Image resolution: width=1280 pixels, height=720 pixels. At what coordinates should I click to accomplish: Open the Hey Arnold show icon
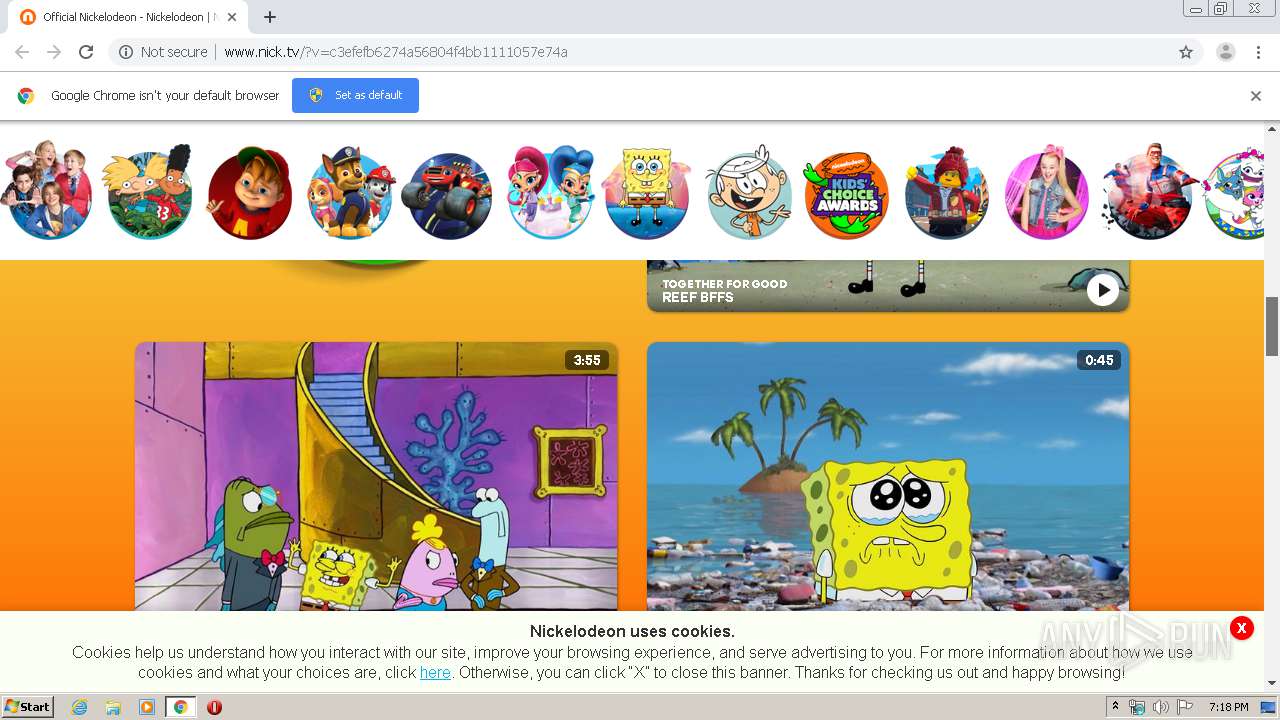[149, 193]
